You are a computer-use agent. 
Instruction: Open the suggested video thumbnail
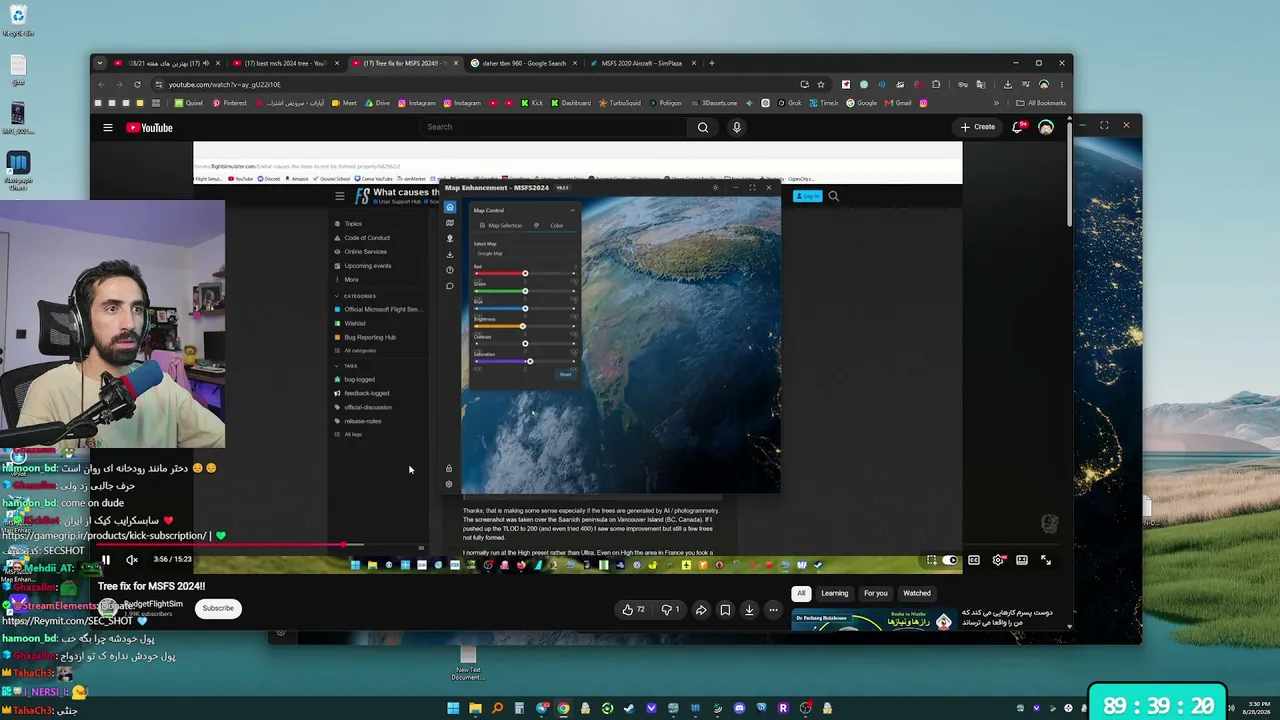[873, 620]
